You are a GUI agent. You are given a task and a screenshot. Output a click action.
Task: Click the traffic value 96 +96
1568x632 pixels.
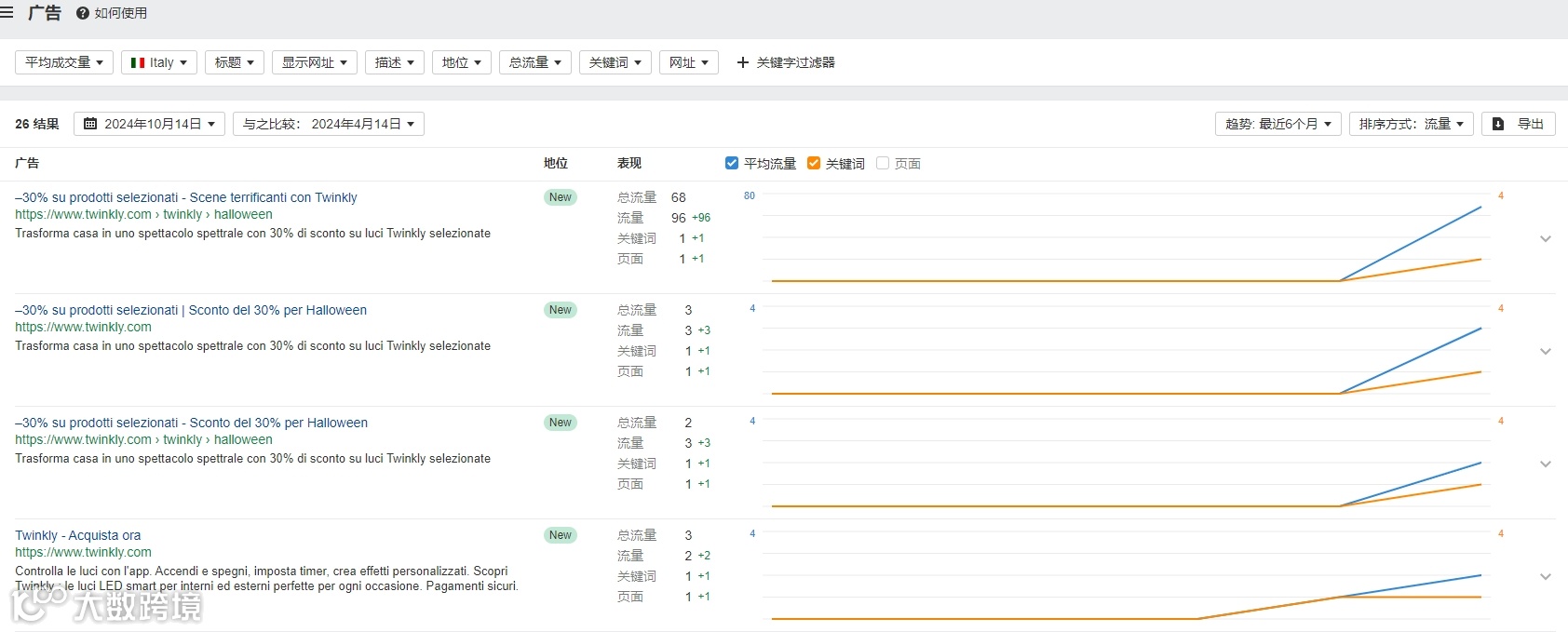coord(691,218)
